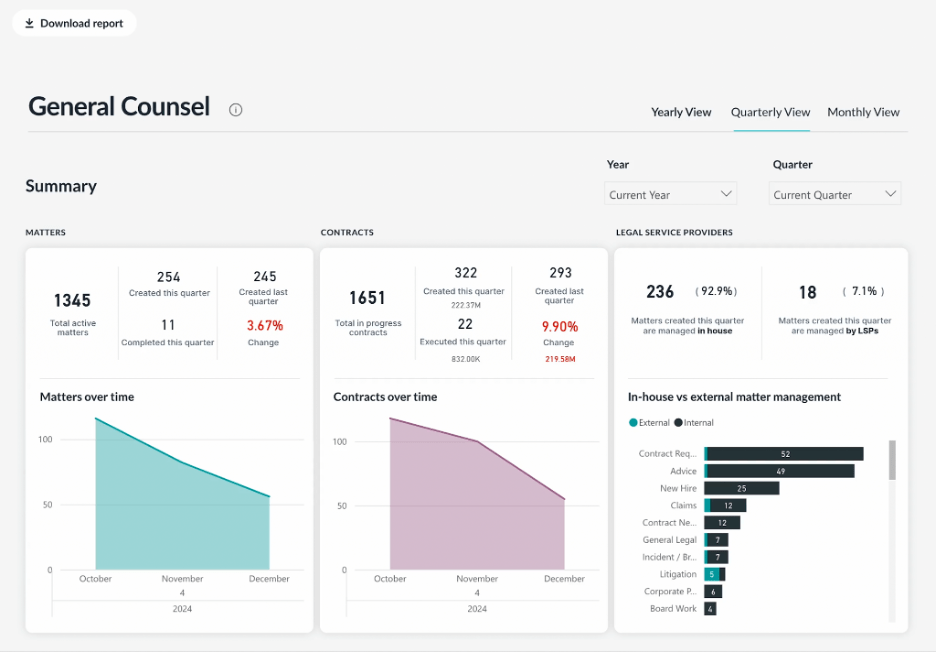Open the info tooltip beside General Counsel title
Viewport: 936px width, 652px height.
[x=235, y=110]
